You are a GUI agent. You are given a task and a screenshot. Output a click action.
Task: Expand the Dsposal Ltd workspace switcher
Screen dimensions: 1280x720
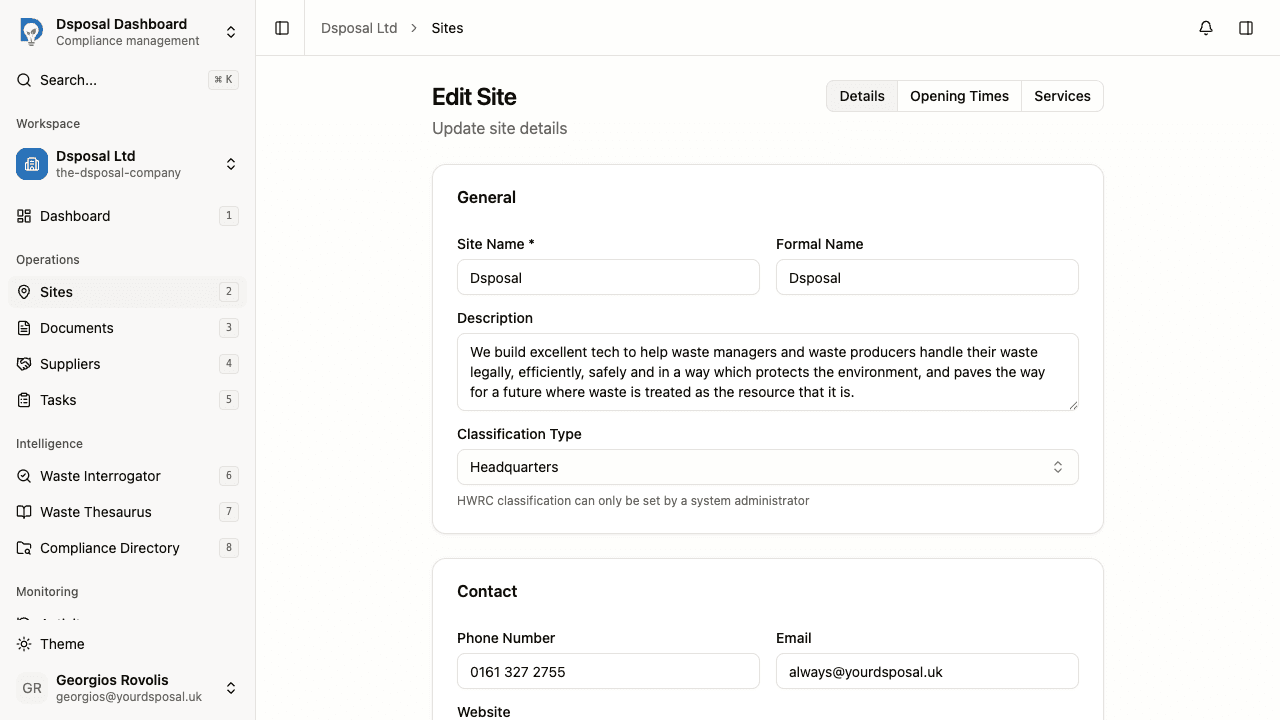(x=231, y=164)
